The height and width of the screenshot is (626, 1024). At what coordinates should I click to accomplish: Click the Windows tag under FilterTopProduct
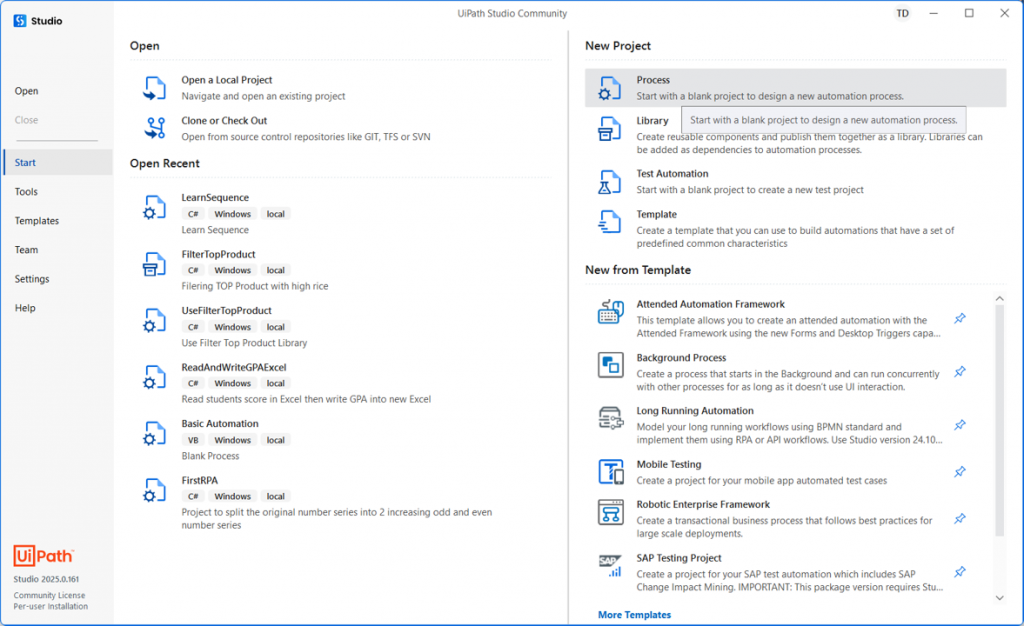click(x=232, y=270)
